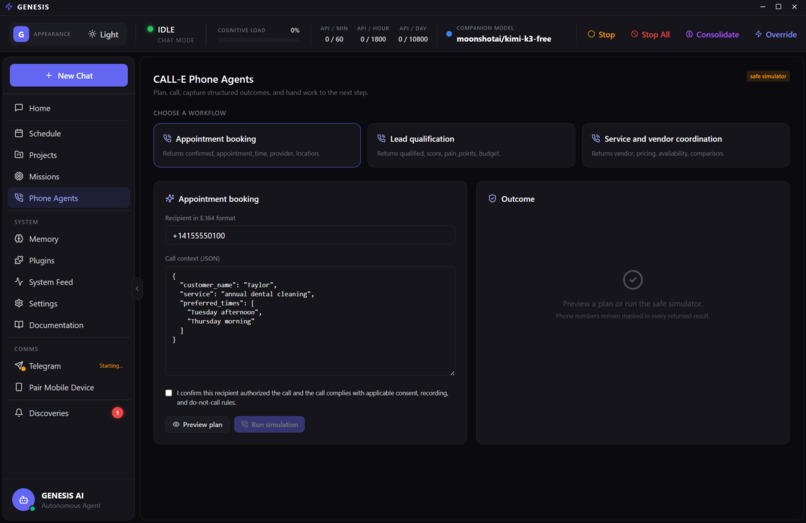
Task: Click the Outcome checkmark circle icon
Action: [633, 280]
